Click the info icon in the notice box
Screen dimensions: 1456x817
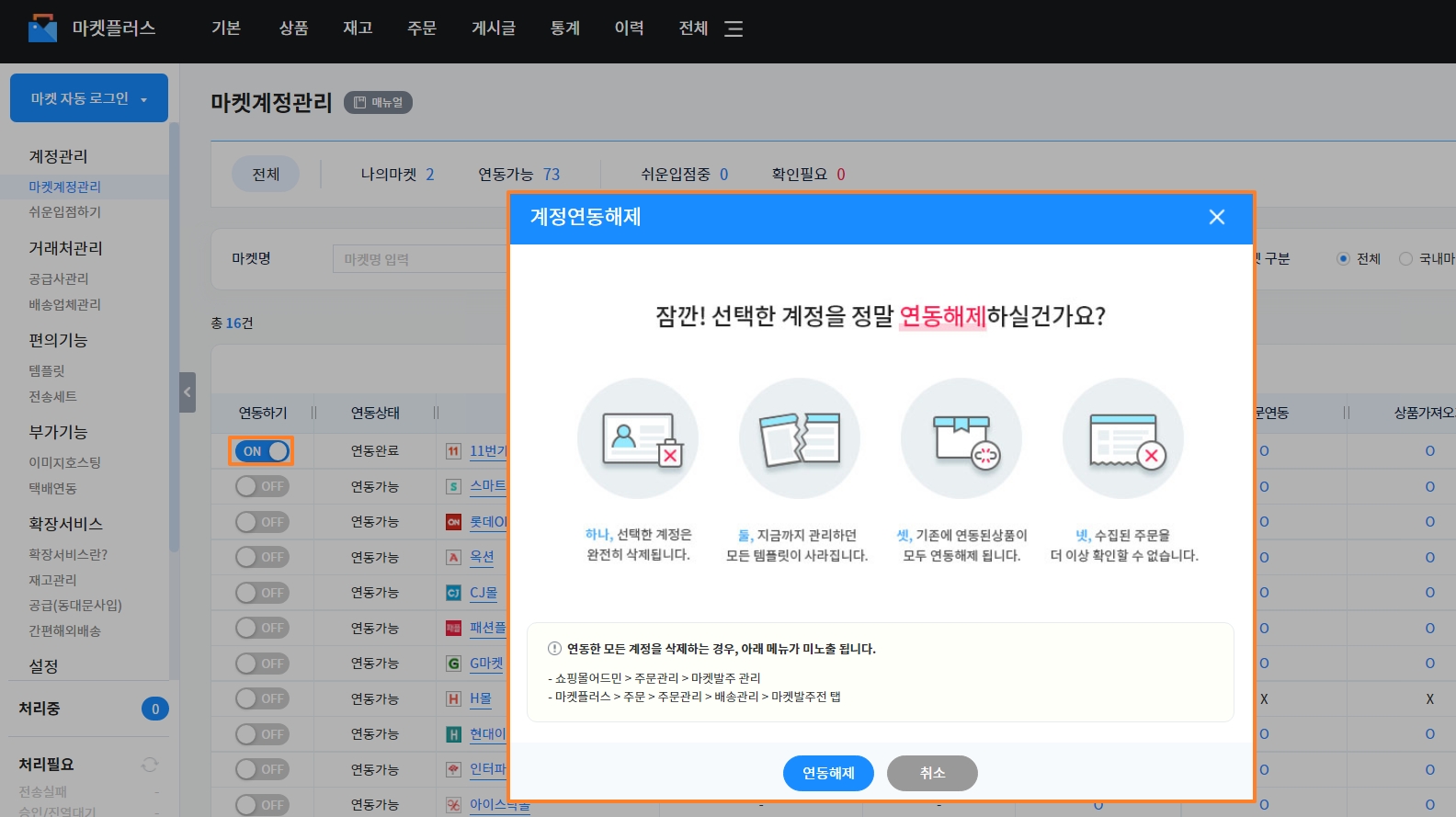tap(554, 649)
